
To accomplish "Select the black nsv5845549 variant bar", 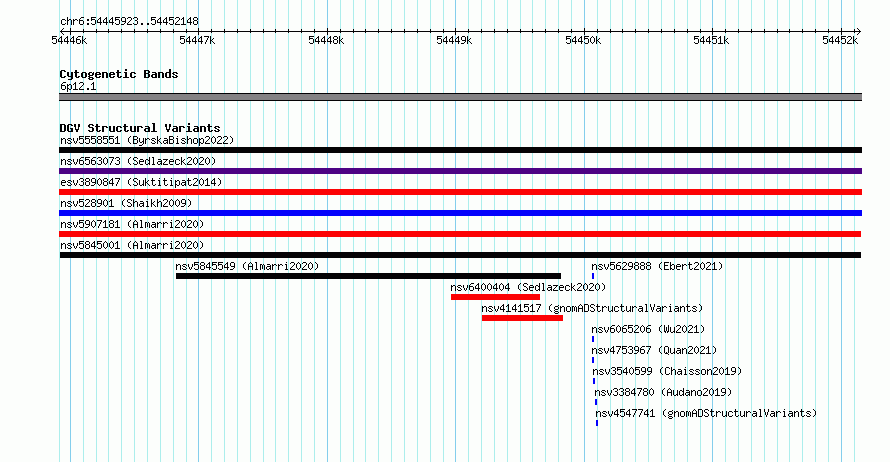I will (368, 276).
